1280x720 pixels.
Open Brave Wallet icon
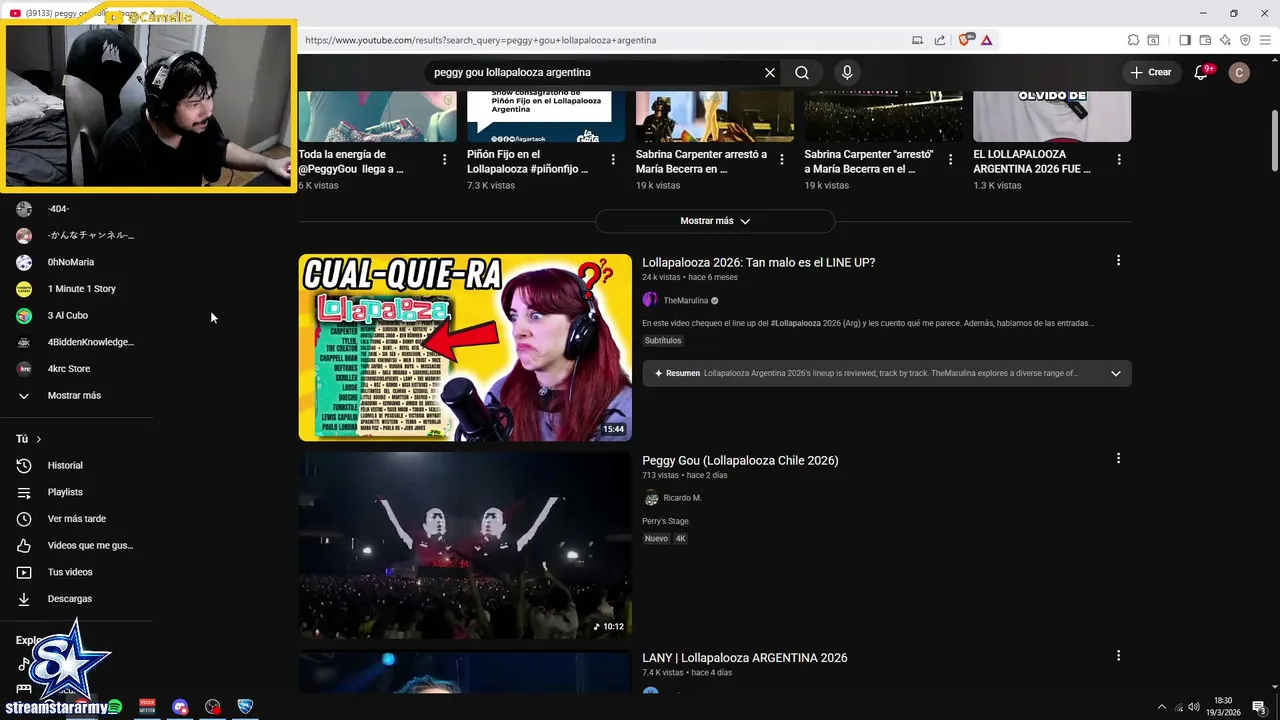coord(1205,40)
